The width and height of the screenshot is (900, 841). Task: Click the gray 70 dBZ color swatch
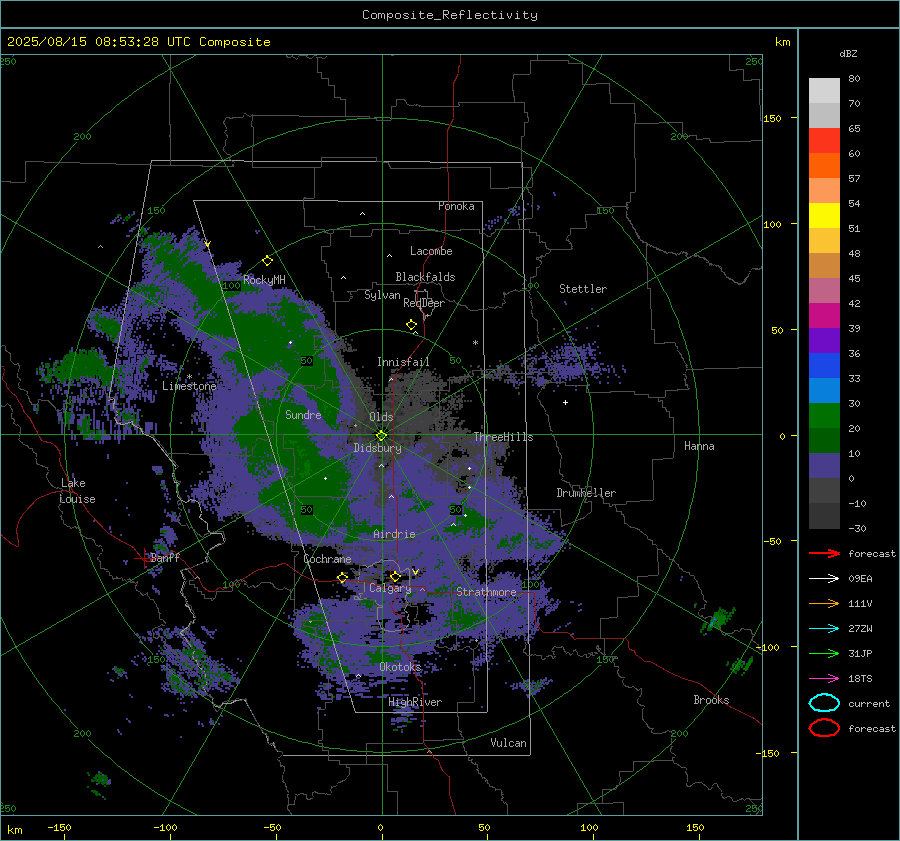coord(824,115)
